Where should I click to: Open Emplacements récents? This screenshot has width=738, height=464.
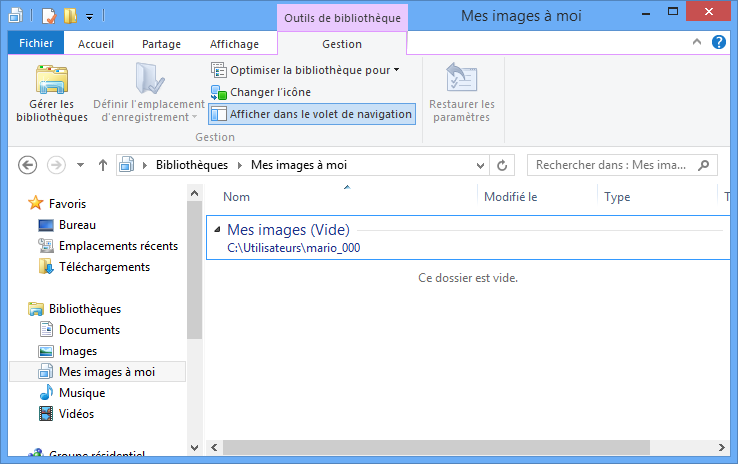click(x=118, y=246)
